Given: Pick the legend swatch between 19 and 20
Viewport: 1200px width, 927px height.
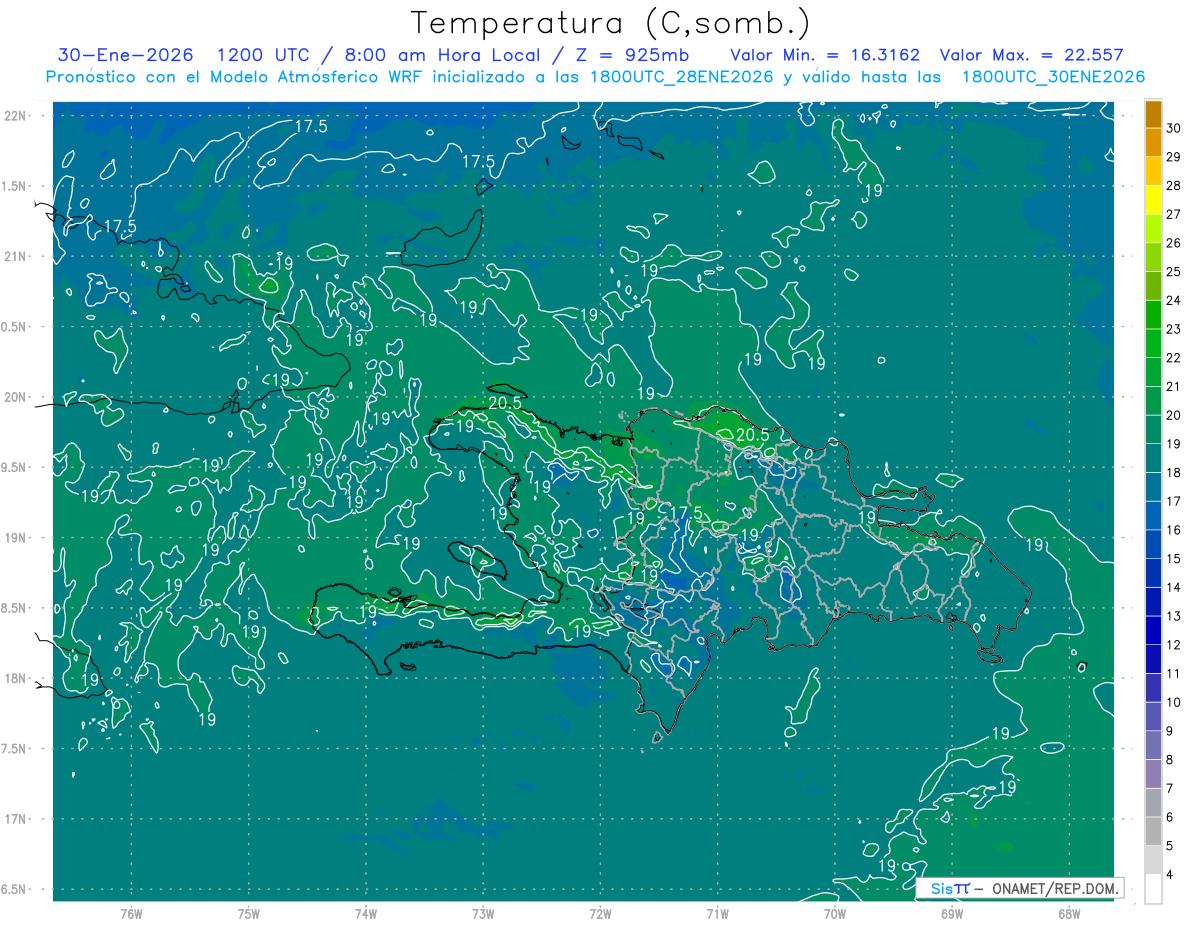Looking at the screenshot, I should click(x=1153, y=430).
